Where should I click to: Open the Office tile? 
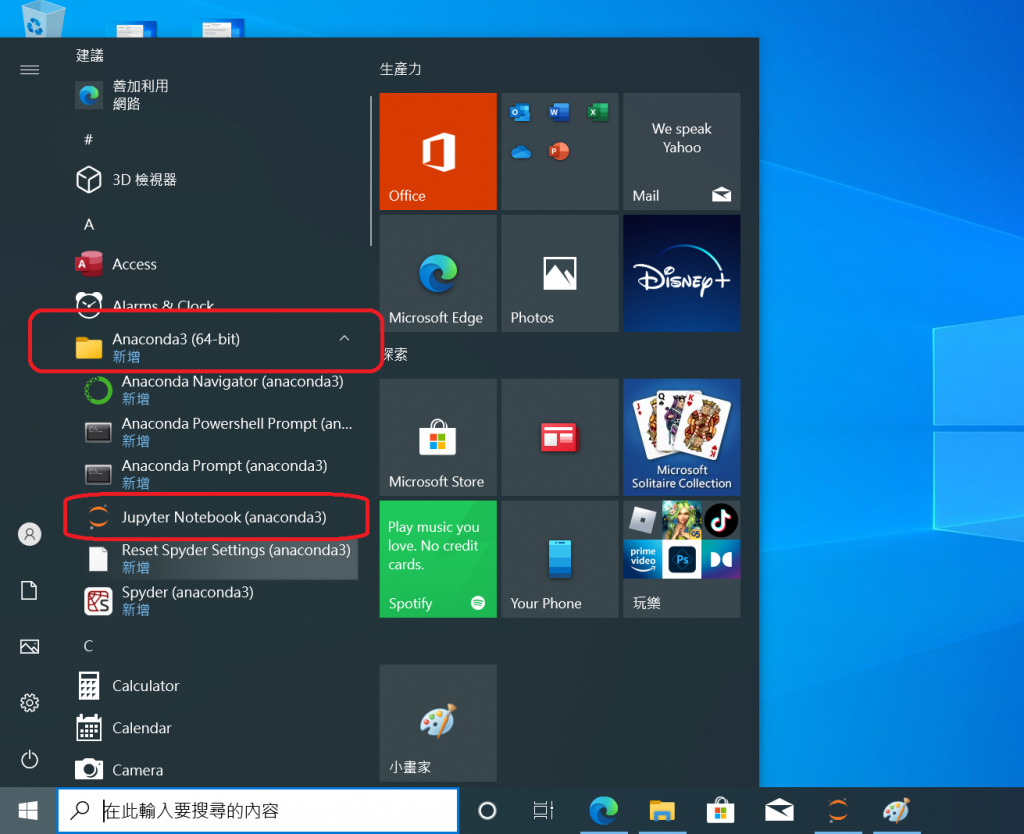[x=438, y=151]
